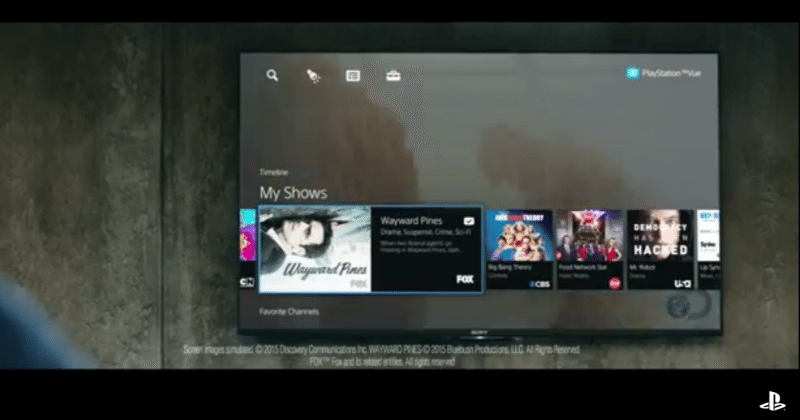Open the Guide list icon

click(353, 76)
